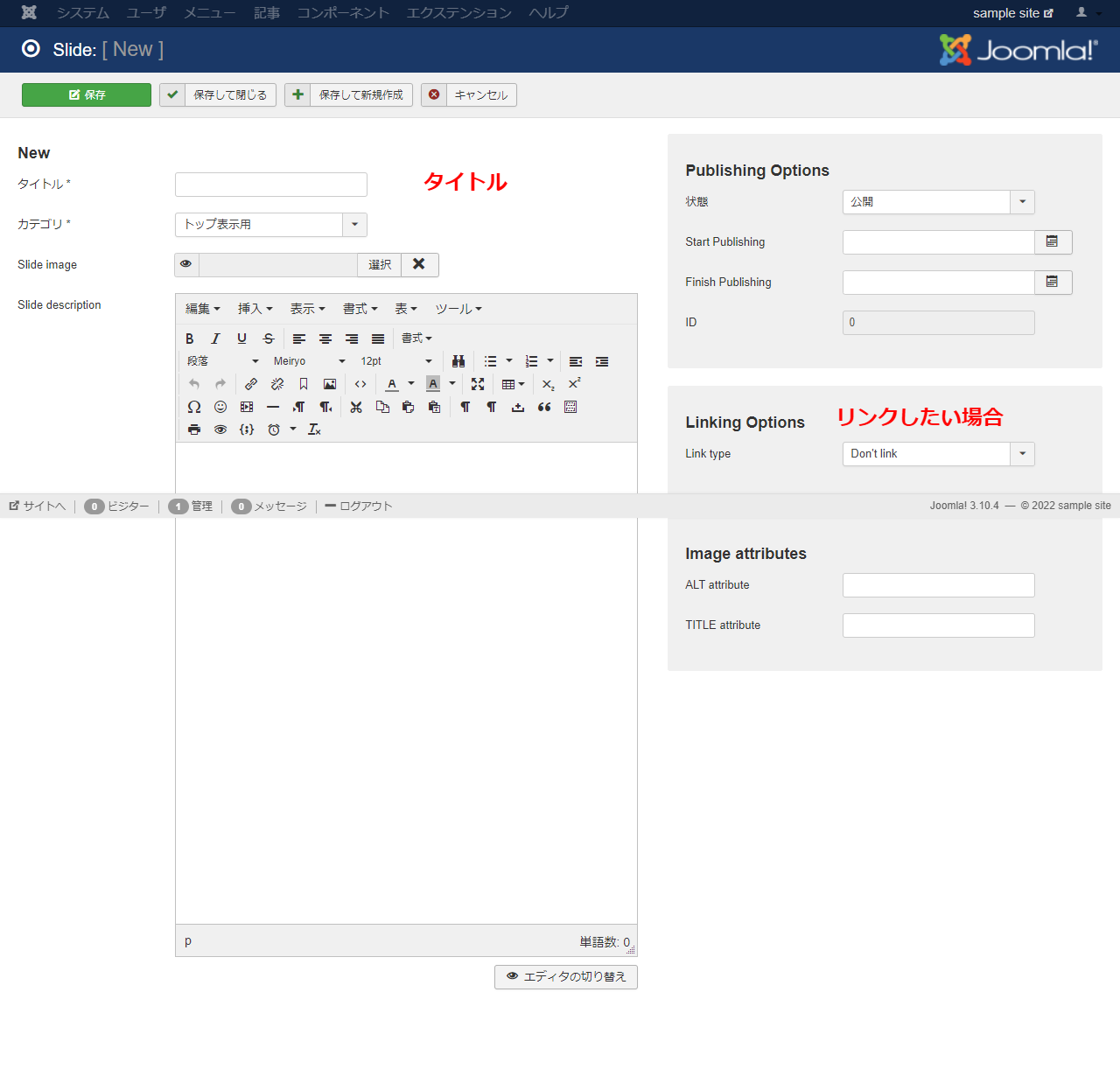Toggle fullscreen mode in the editor

pyautogui.click(x=478, y=384)
